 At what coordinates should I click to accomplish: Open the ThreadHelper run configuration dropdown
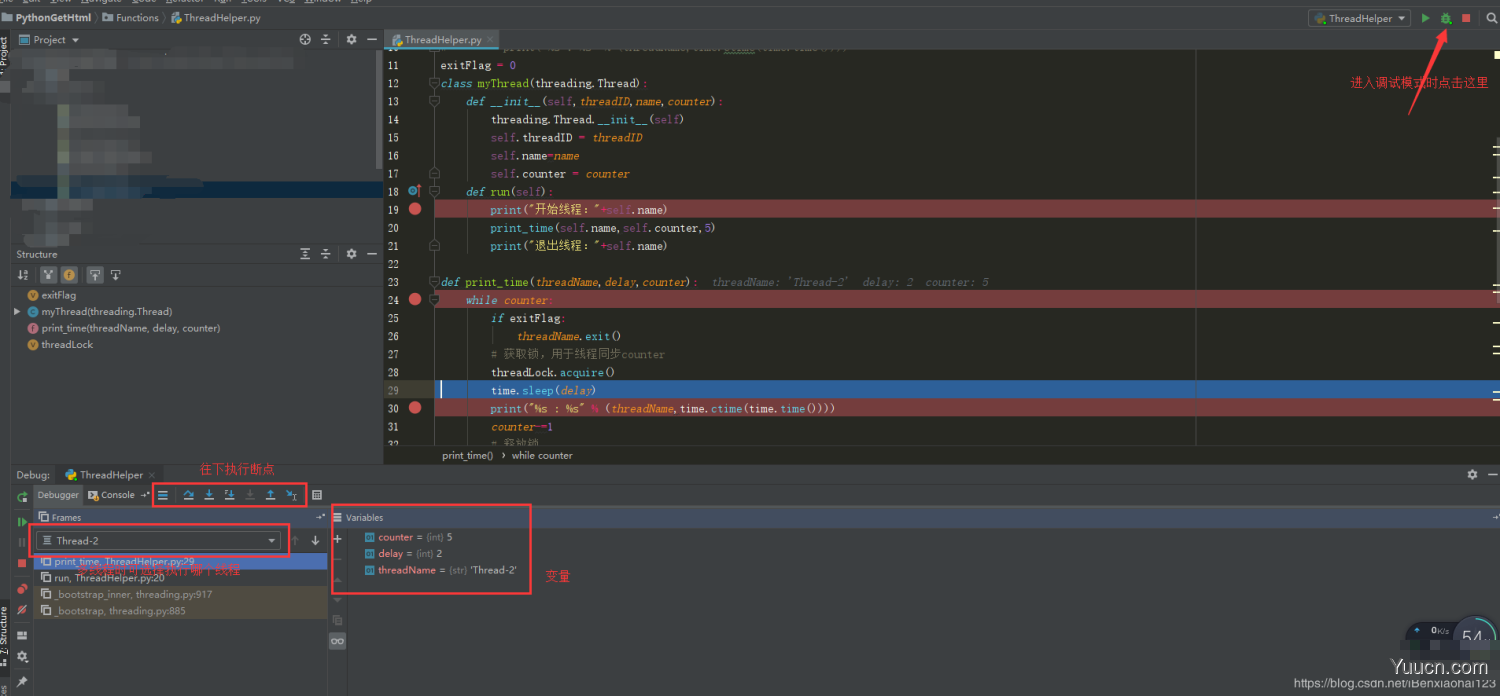pyautogui.click(x=1359, y=18)
